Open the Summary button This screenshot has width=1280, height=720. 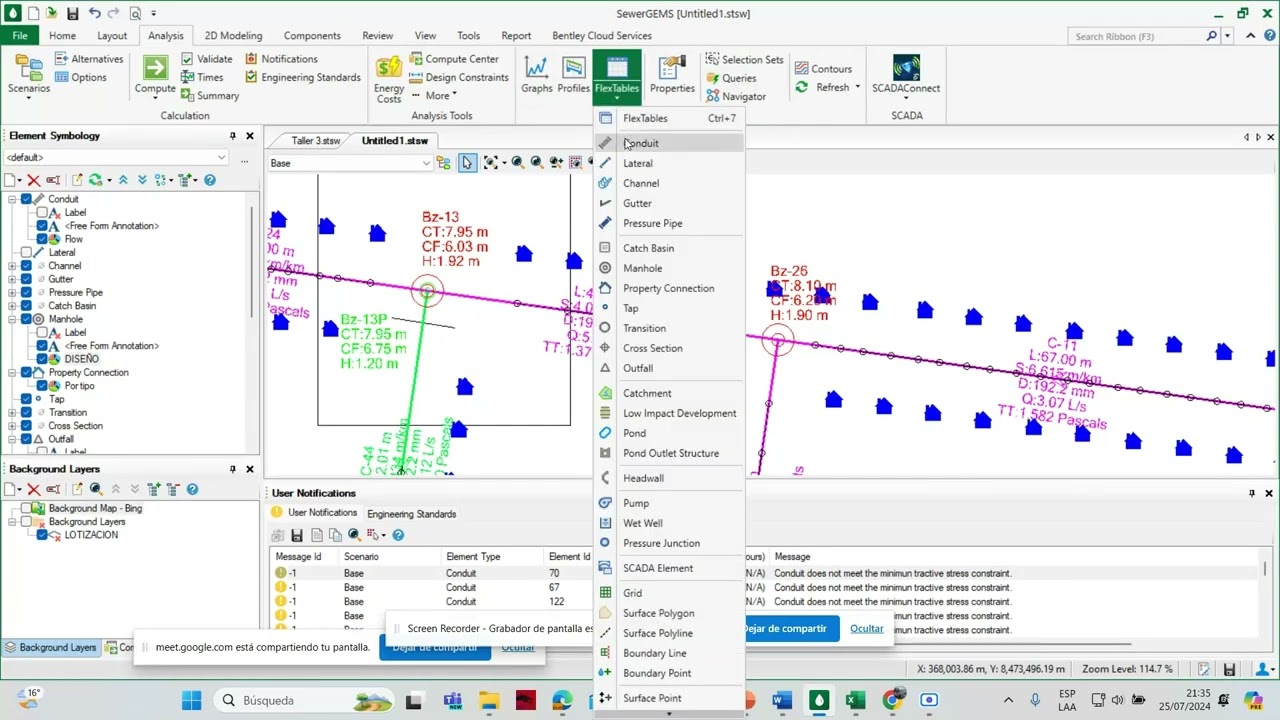[x=210, y=96]
